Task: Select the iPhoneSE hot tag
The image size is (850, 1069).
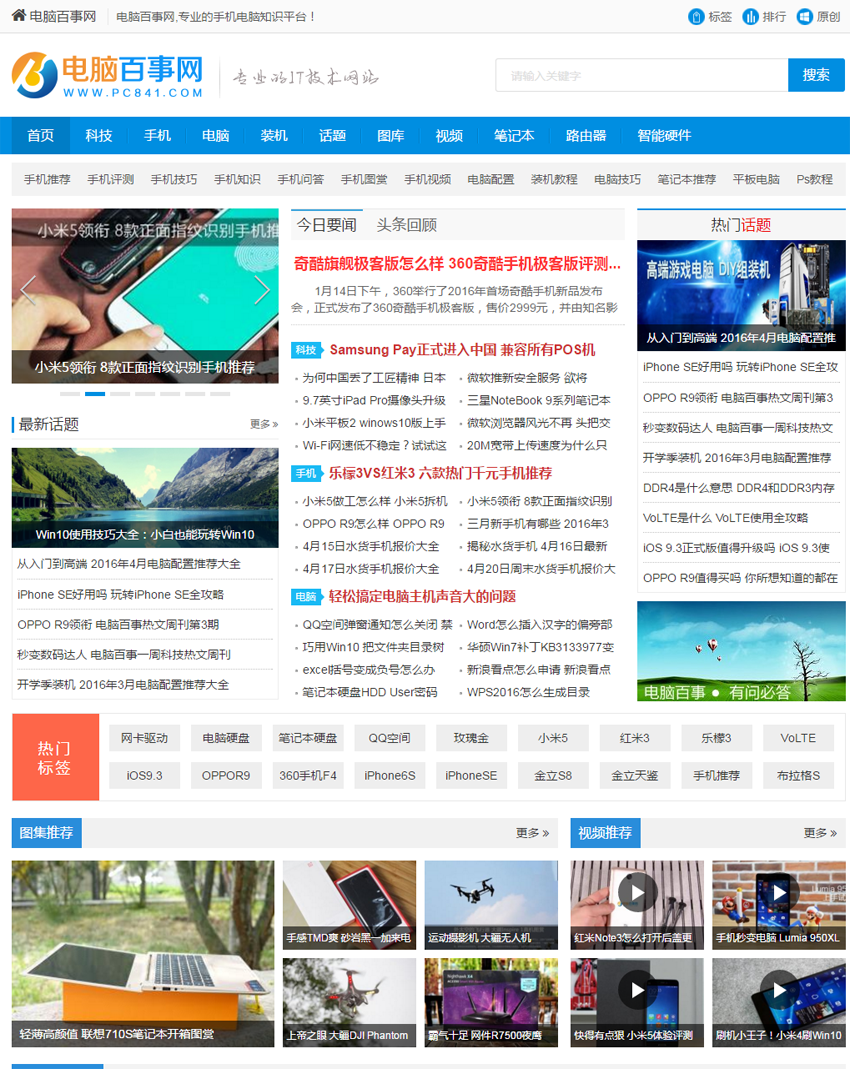Action: (x=471, y=775)
